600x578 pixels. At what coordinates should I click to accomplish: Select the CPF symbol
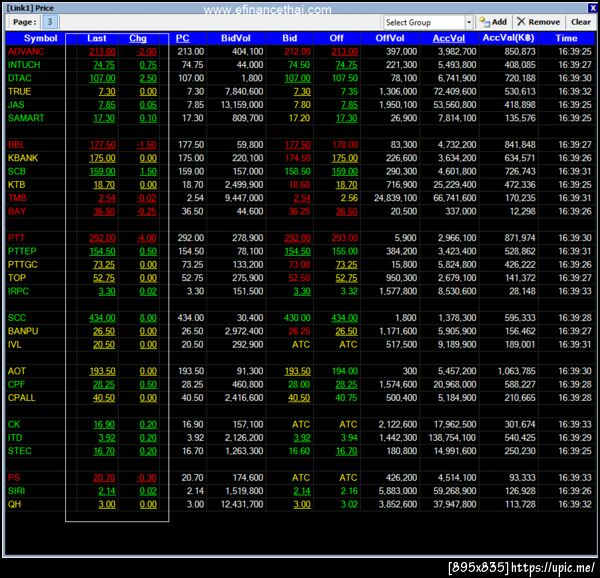pyautogui.click(x=16, y=384)
